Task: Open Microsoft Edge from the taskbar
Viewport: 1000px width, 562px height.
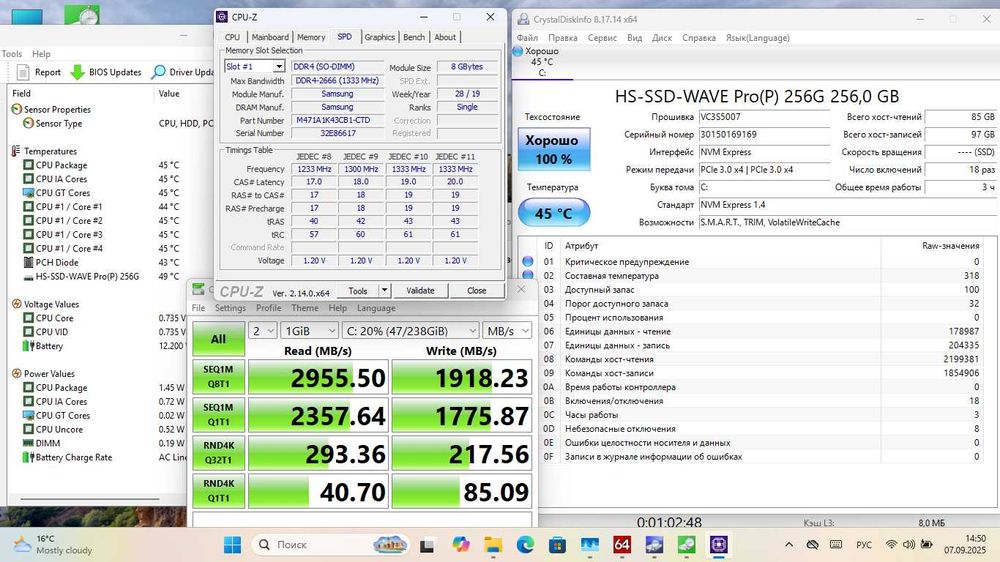Action: (x=526, y=545)
